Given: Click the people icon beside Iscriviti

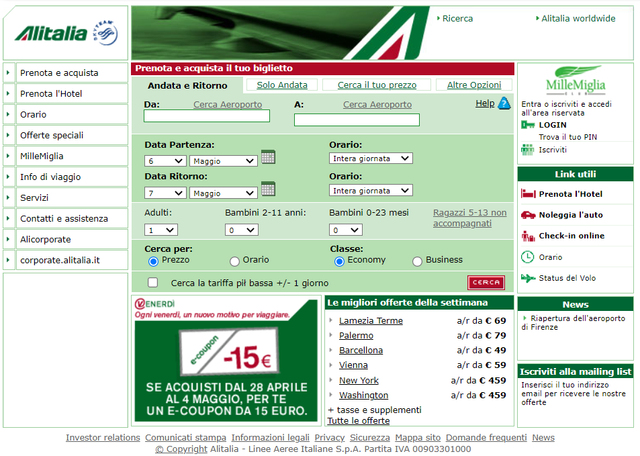Looking at the screenshot, I should [527, 150].
